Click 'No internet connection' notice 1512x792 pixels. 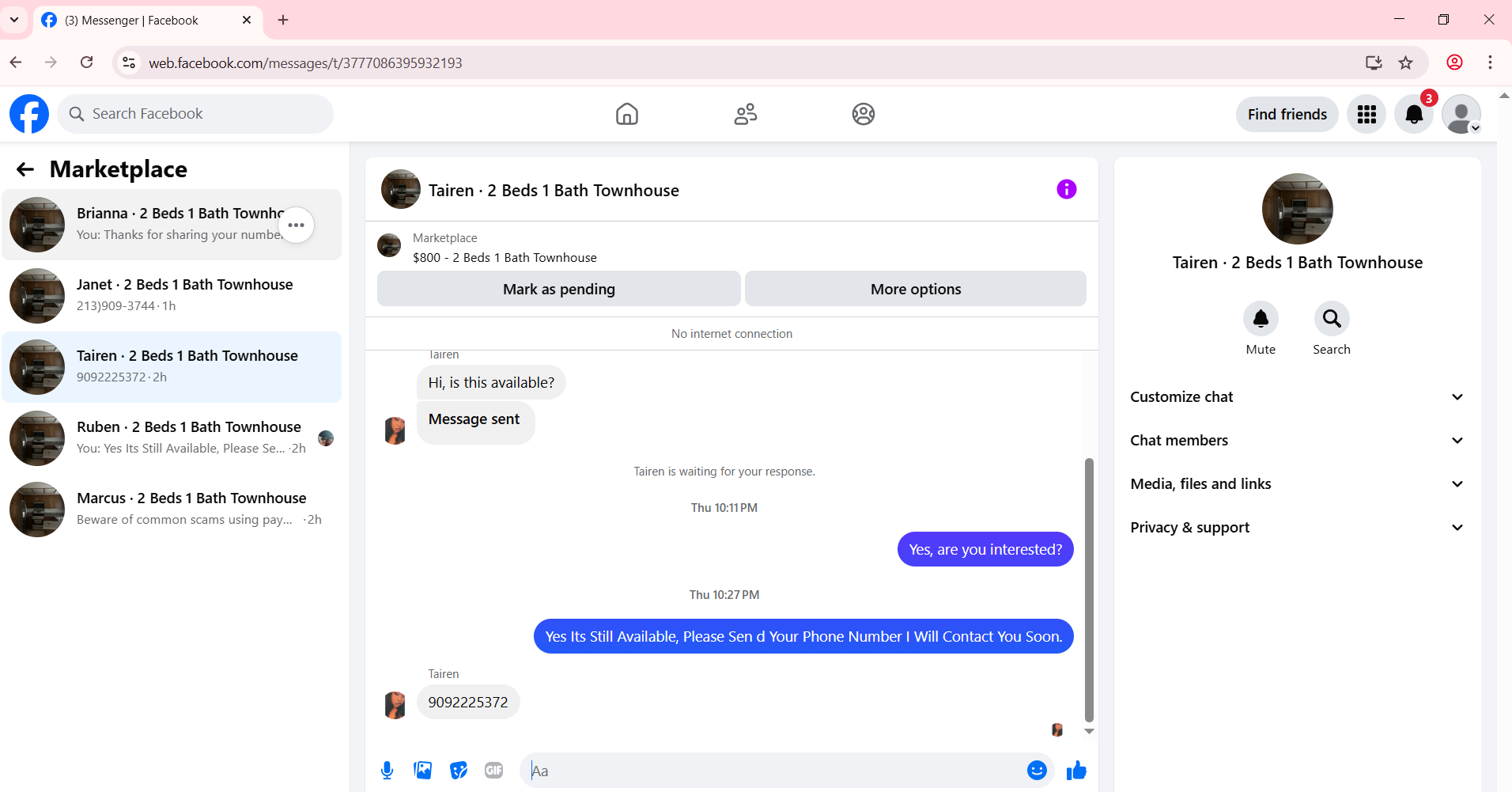coord(731,334)
